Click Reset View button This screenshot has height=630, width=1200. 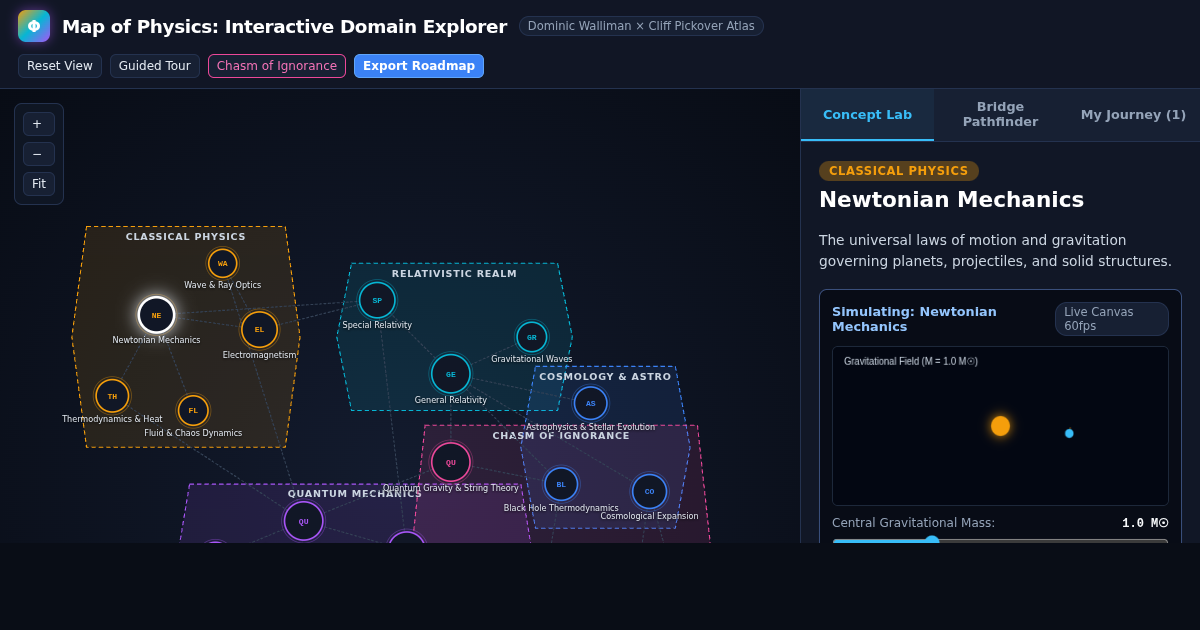coord(60,66)
